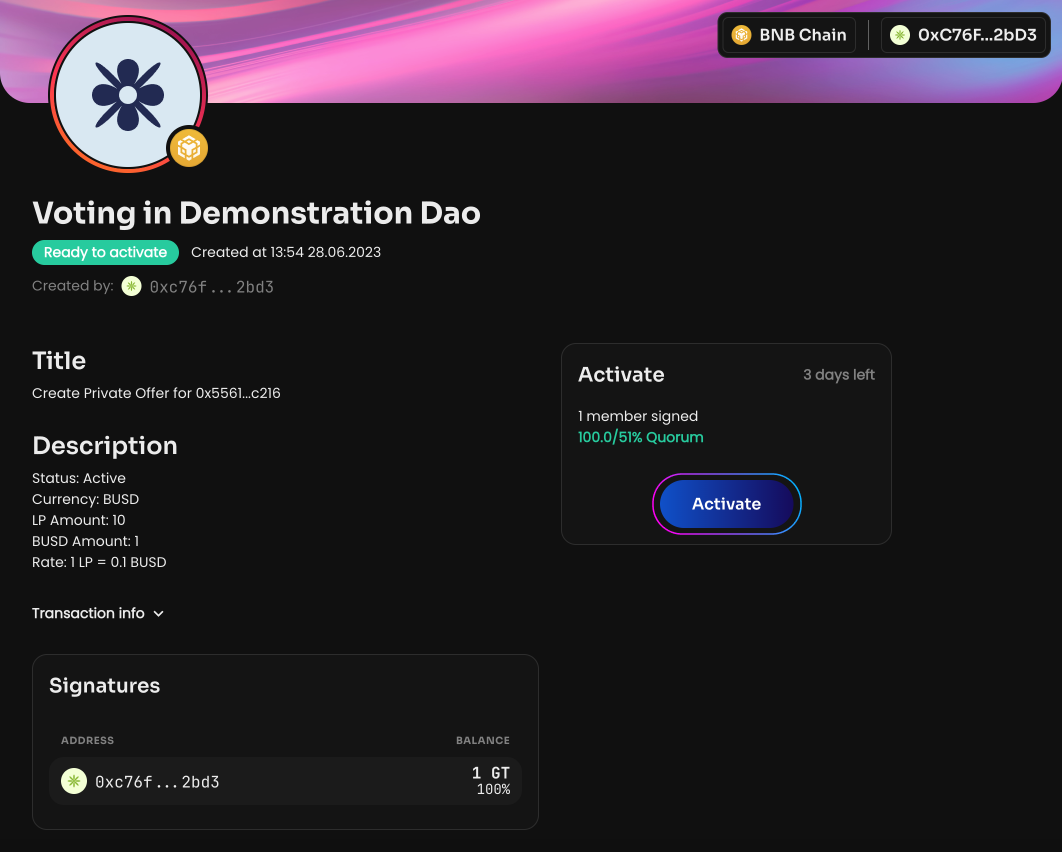Click the 'LP Amount: 10' line
This screenshot has height=852, width=1062.
[x=79, y=520]
